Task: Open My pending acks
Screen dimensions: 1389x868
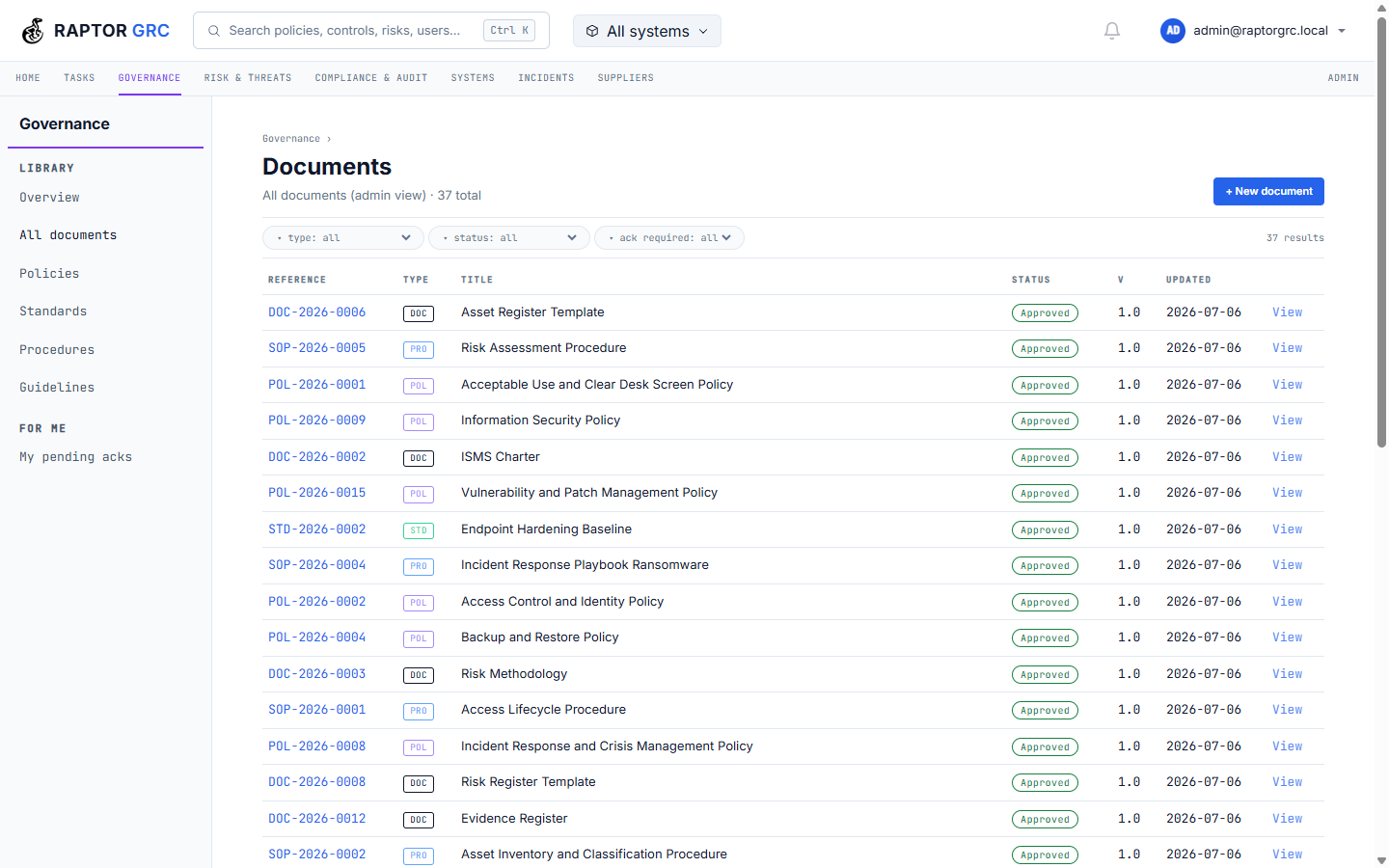Action: 75,457
